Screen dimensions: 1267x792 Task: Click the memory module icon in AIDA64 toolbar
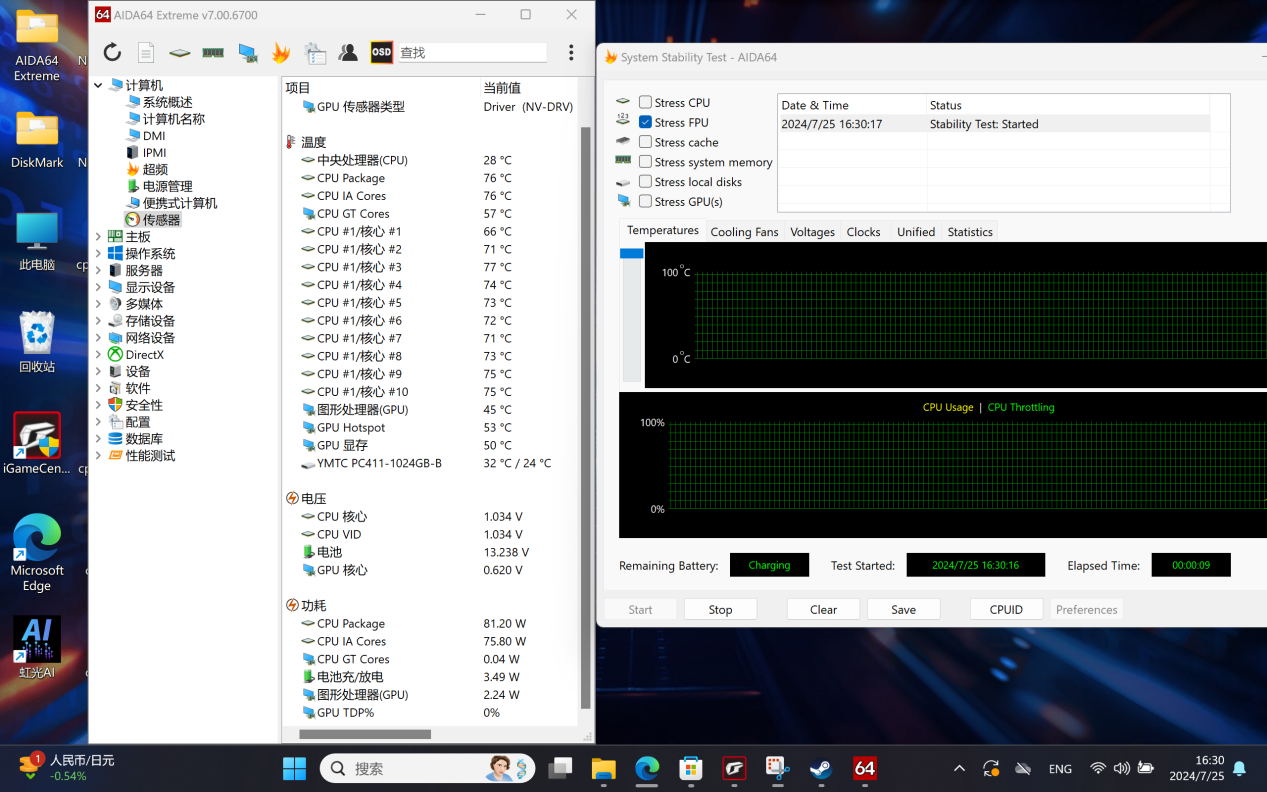[x=213, y=53]
